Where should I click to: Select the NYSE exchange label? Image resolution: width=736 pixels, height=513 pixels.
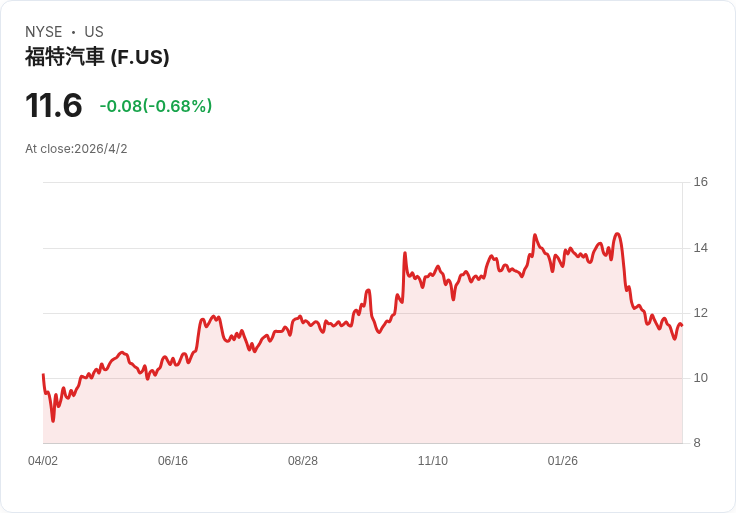pyautogui.click(x=44, y=32)
